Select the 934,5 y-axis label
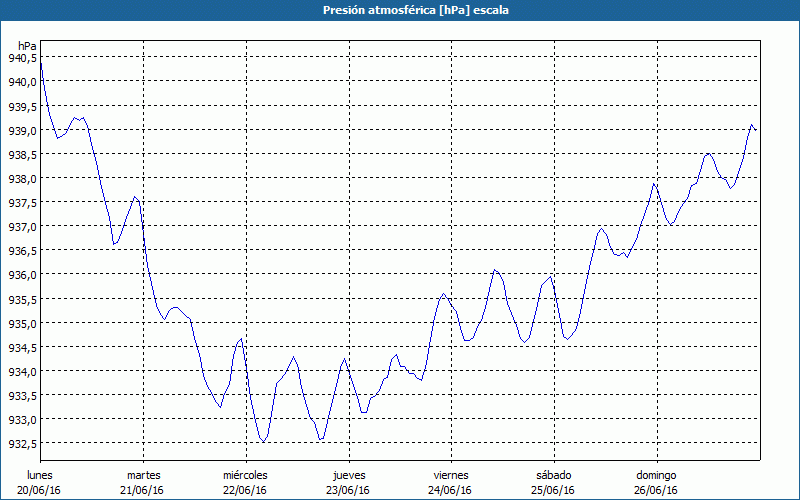800x500 pixels. [22, 348]
